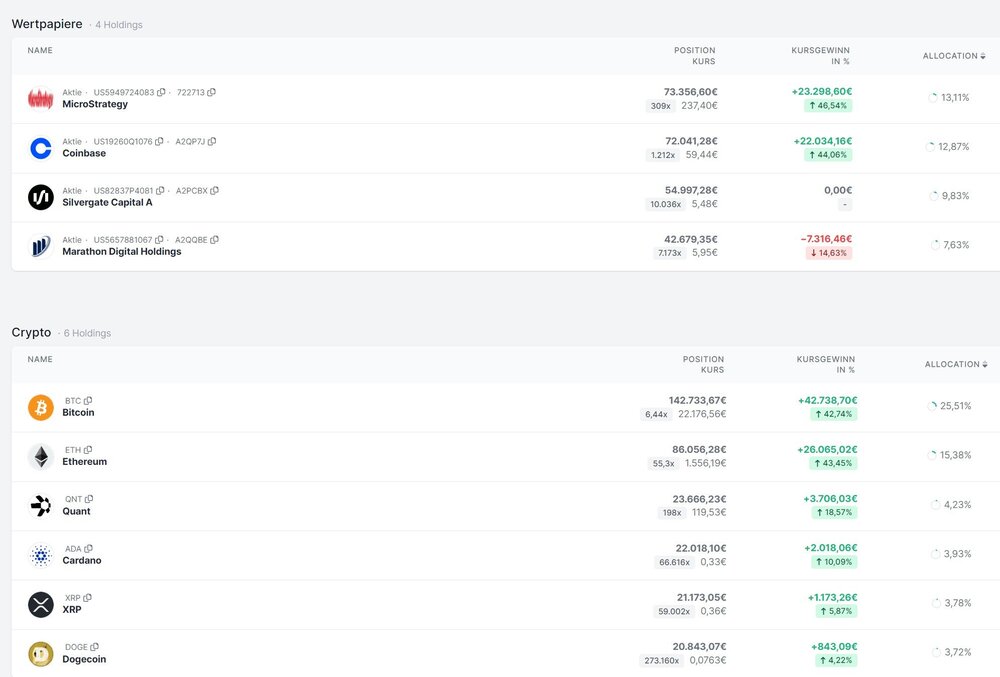Copy Coinbase WKN A2QP7J
The width and height of the screenshot is (1000, 677).
(212, 142)
